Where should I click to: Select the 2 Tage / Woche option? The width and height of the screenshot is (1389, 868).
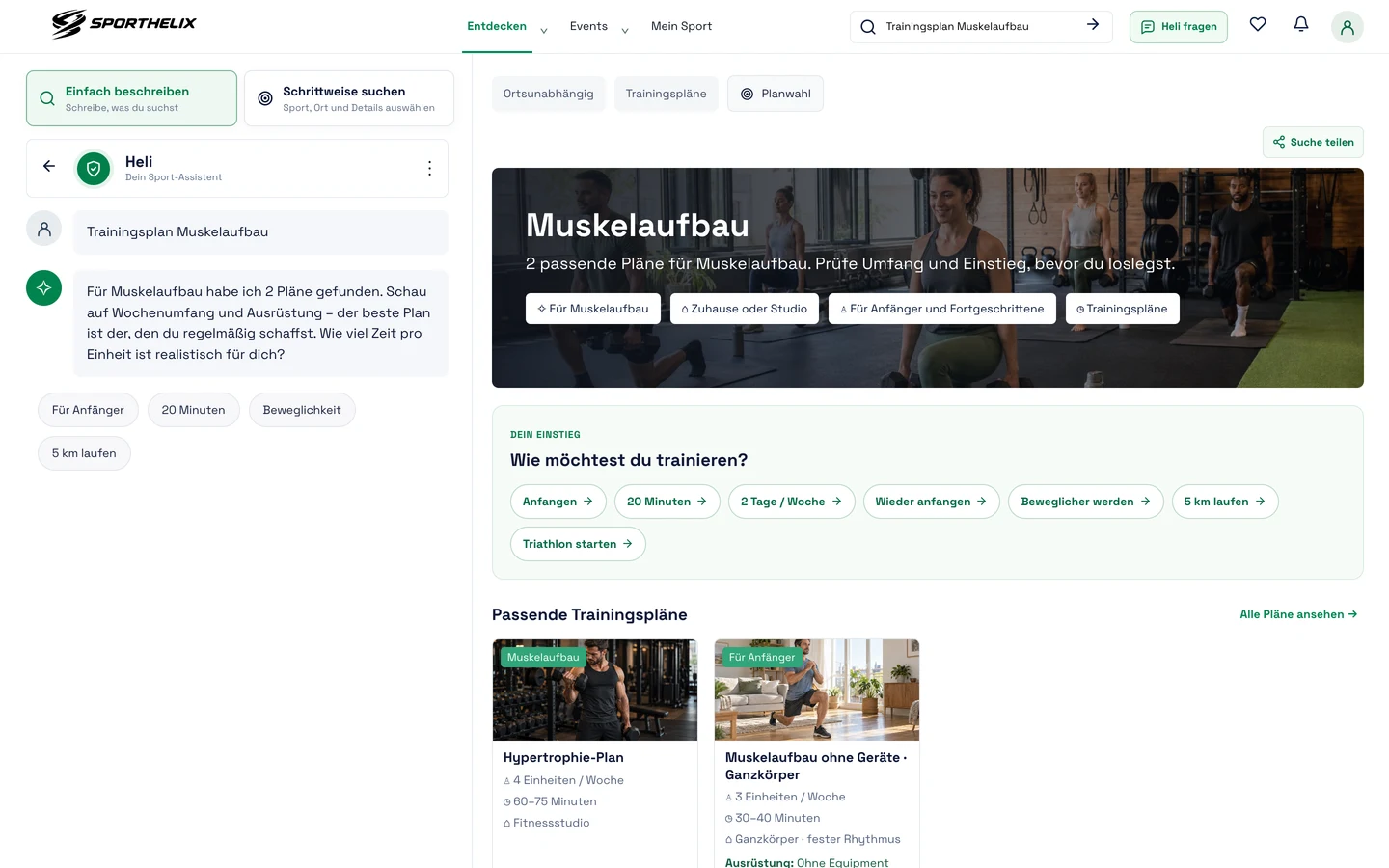click(792, 502)
